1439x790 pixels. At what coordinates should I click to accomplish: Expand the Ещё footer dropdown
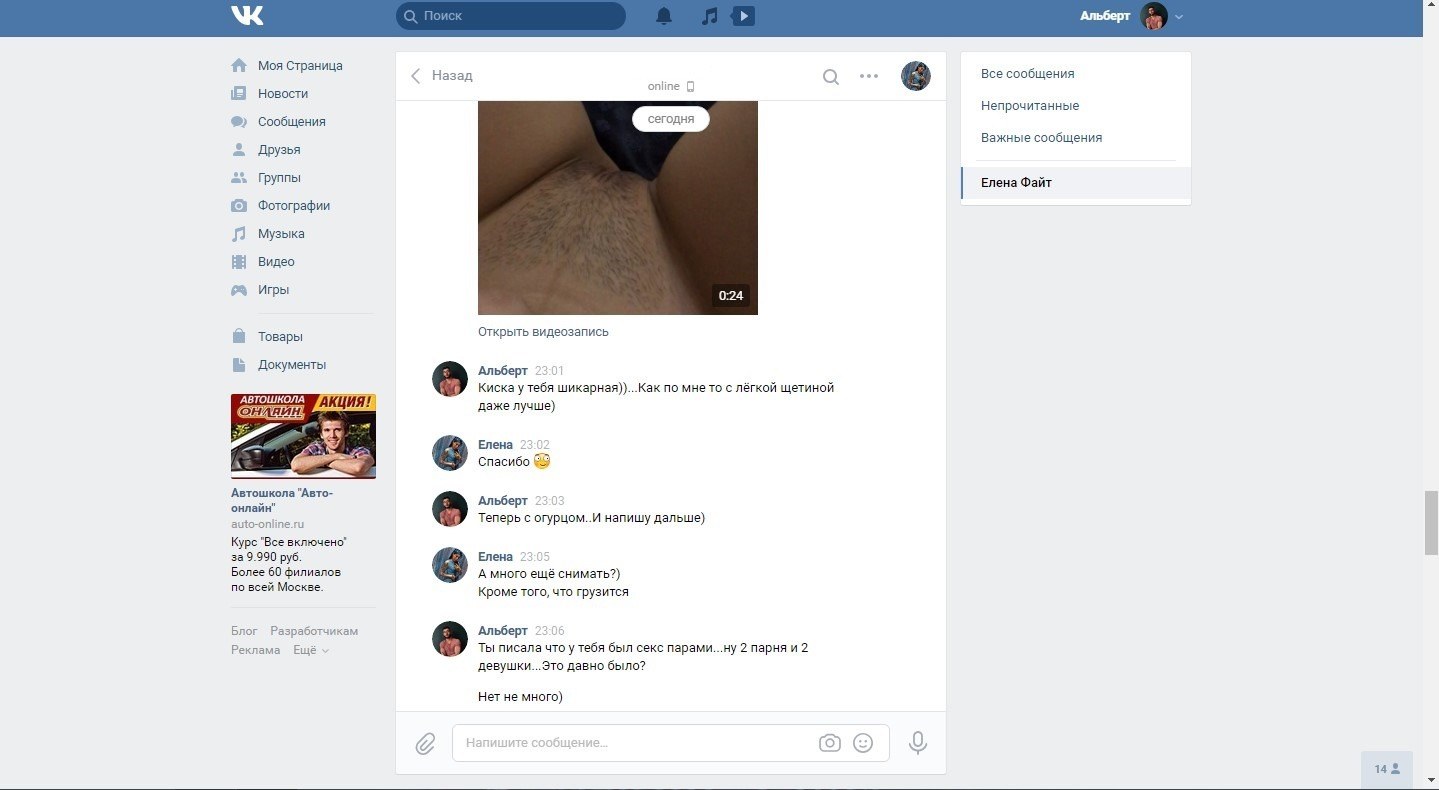pos(310,650)
